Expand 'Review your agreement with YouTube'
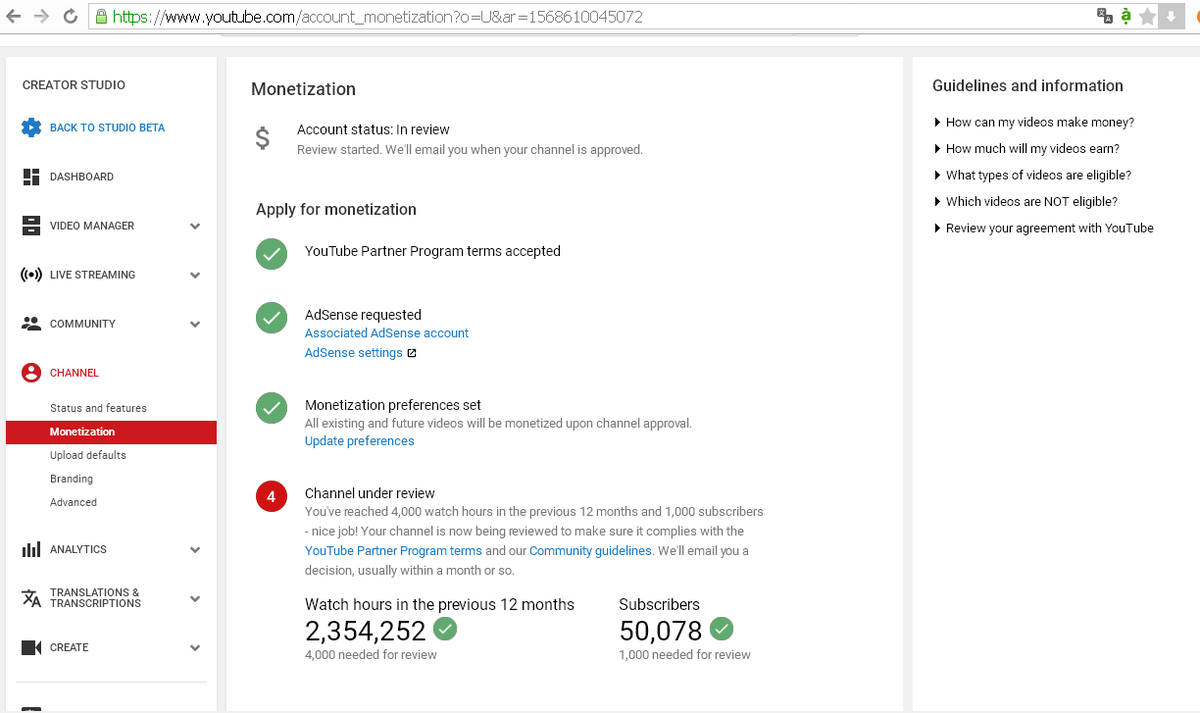1200x713 pixels. click(1043, 228)
